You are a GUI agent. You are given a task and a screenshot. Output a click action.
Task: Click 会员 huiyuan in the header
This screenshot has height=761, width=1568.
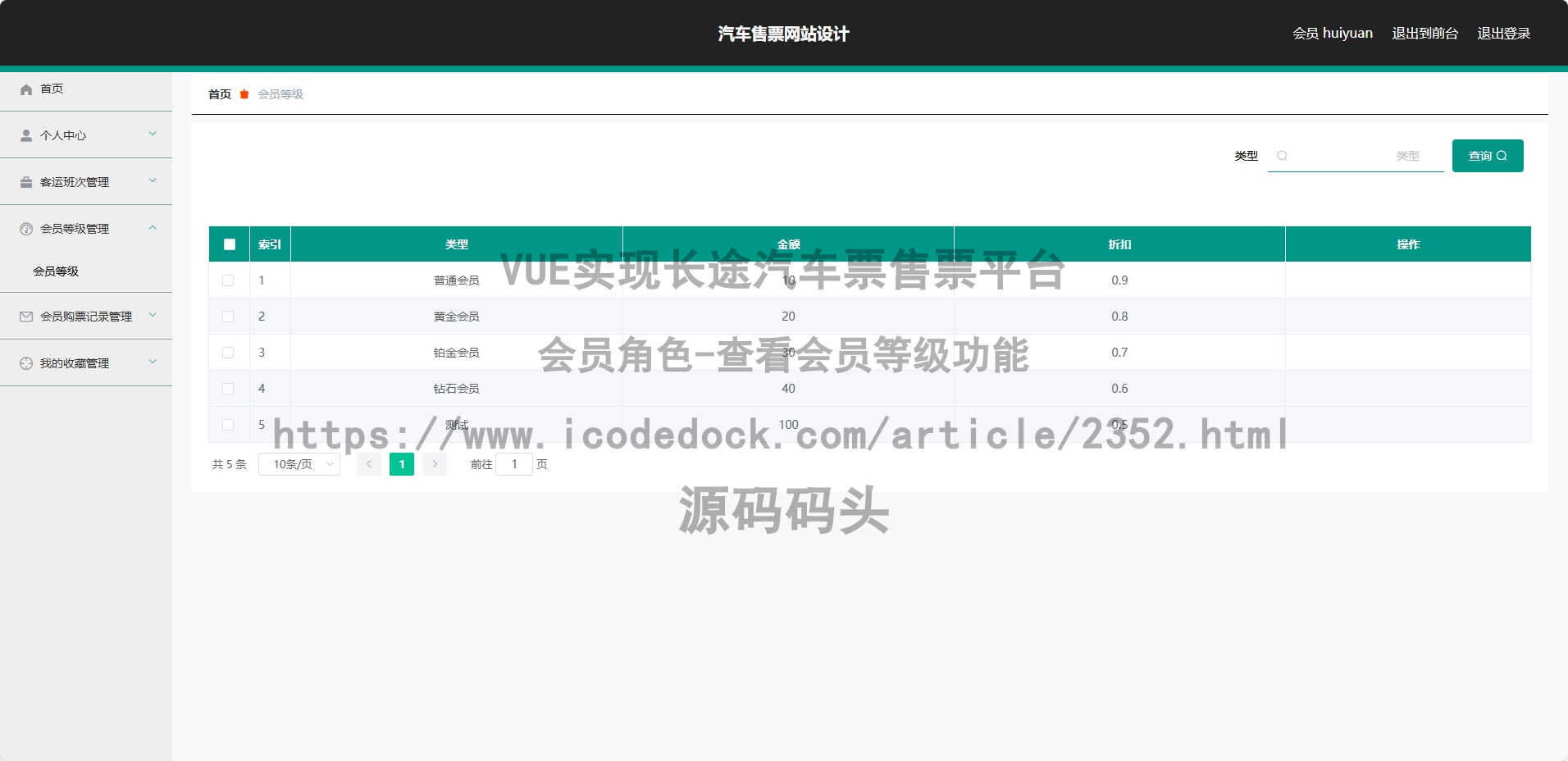point(1333,34)
